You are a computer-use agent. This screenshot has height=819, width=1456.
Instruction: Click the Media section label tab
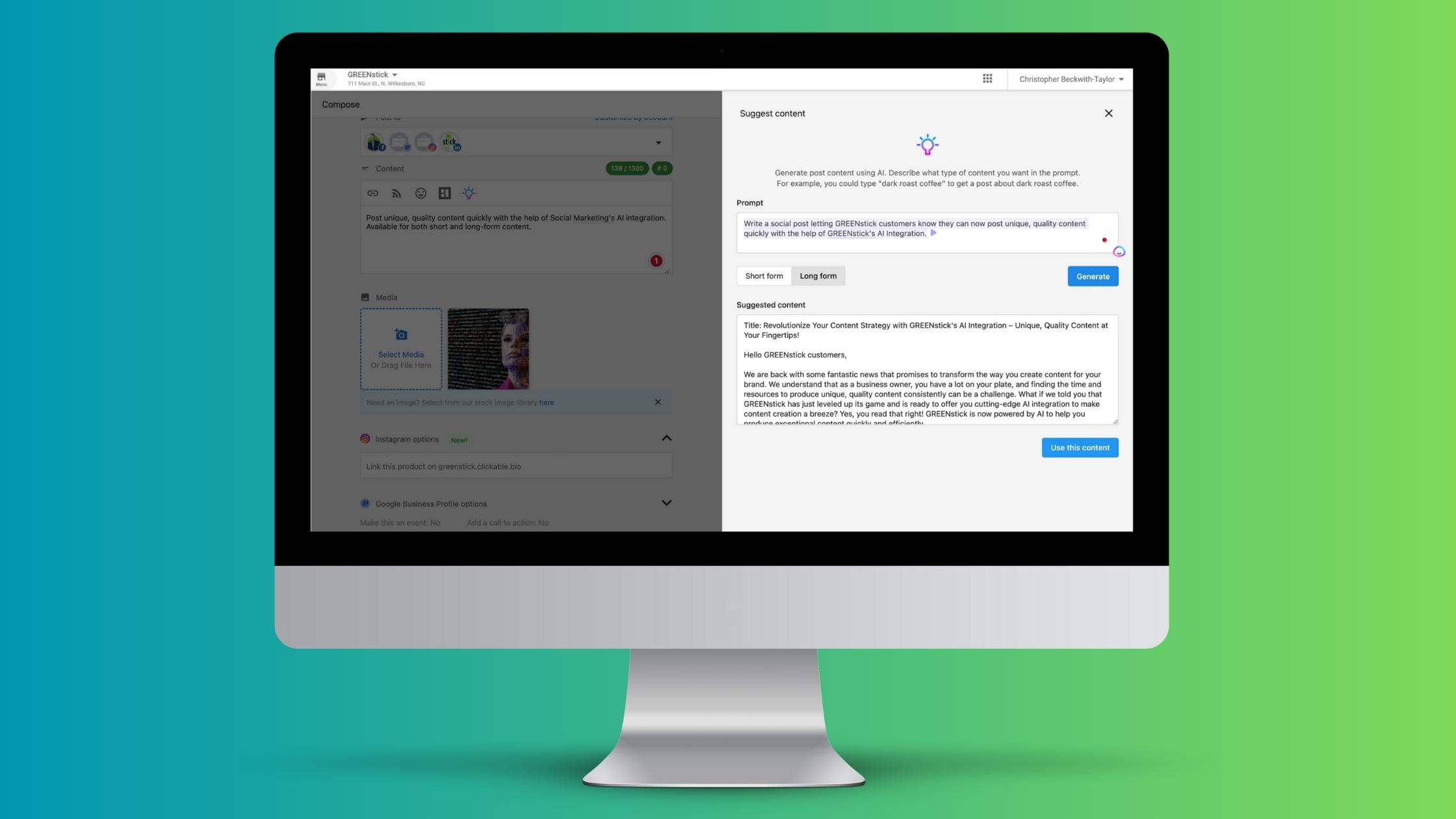point(386,297)
